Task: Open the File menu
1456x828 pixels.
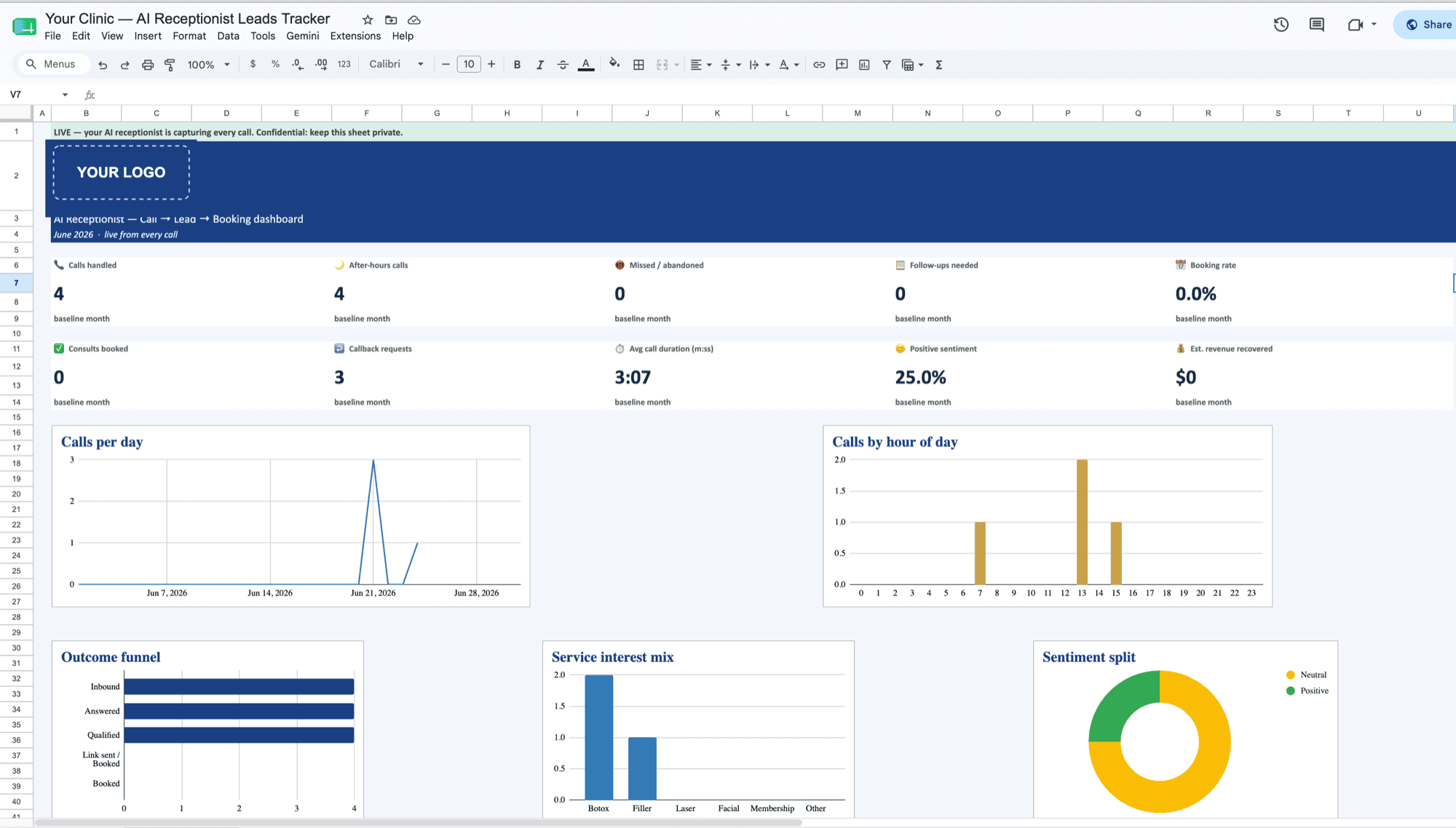Action: click(52, 36)
